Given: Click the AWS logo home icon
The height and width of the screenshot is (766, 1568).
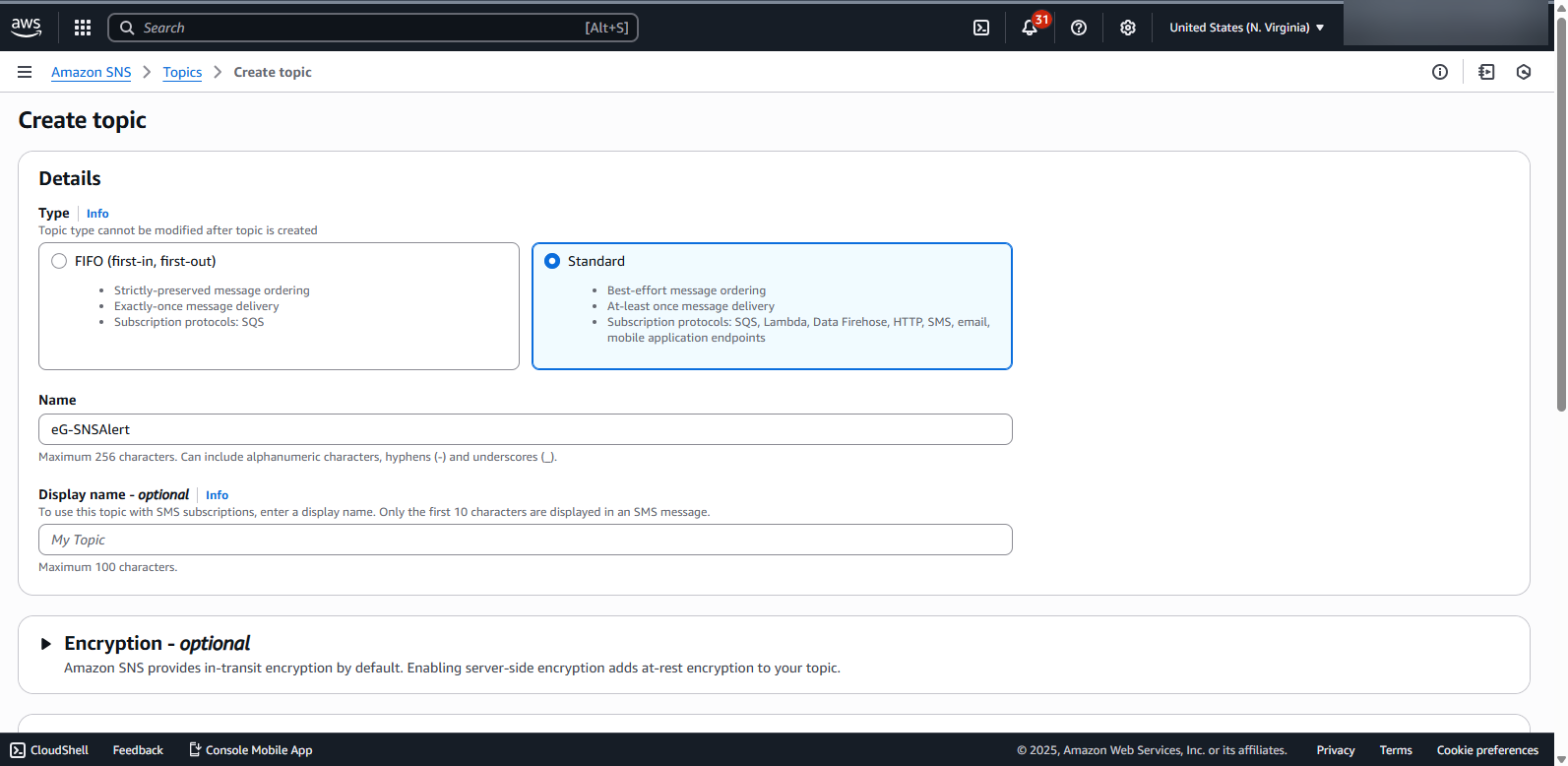Looking at the screenshot, I should point(27,28).
